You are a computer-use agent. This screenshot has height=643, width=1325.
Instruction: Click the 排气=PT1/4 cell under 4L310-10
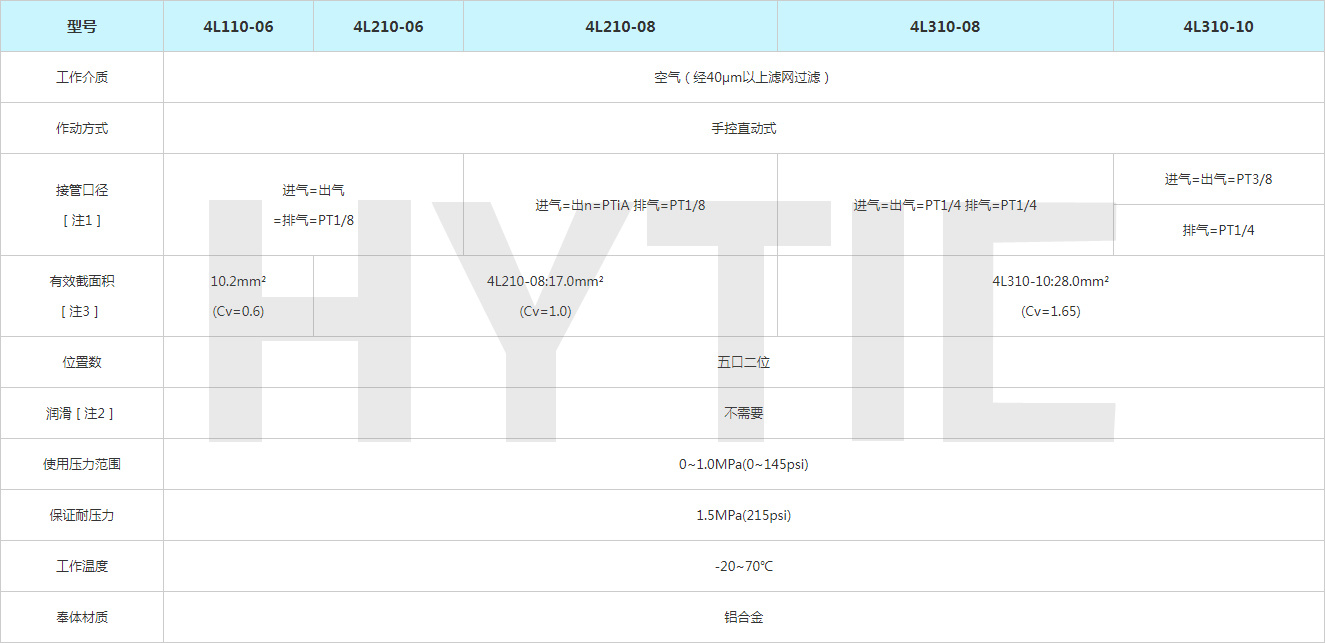pyautogui.click(x=1218, y=230)
